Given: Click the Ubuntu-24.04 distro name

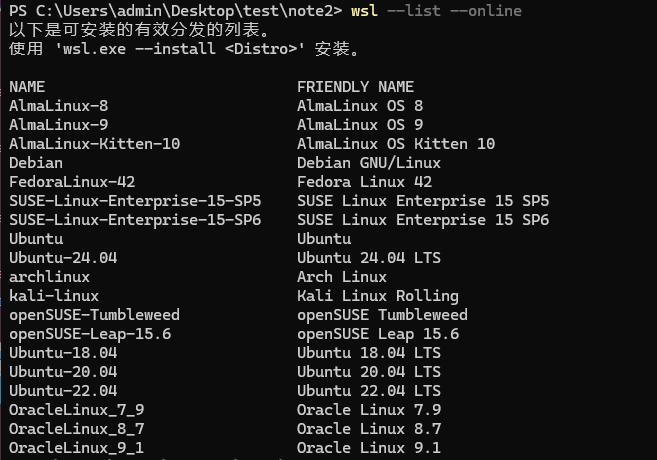Looking at the screenshot, I should point(63,258).
